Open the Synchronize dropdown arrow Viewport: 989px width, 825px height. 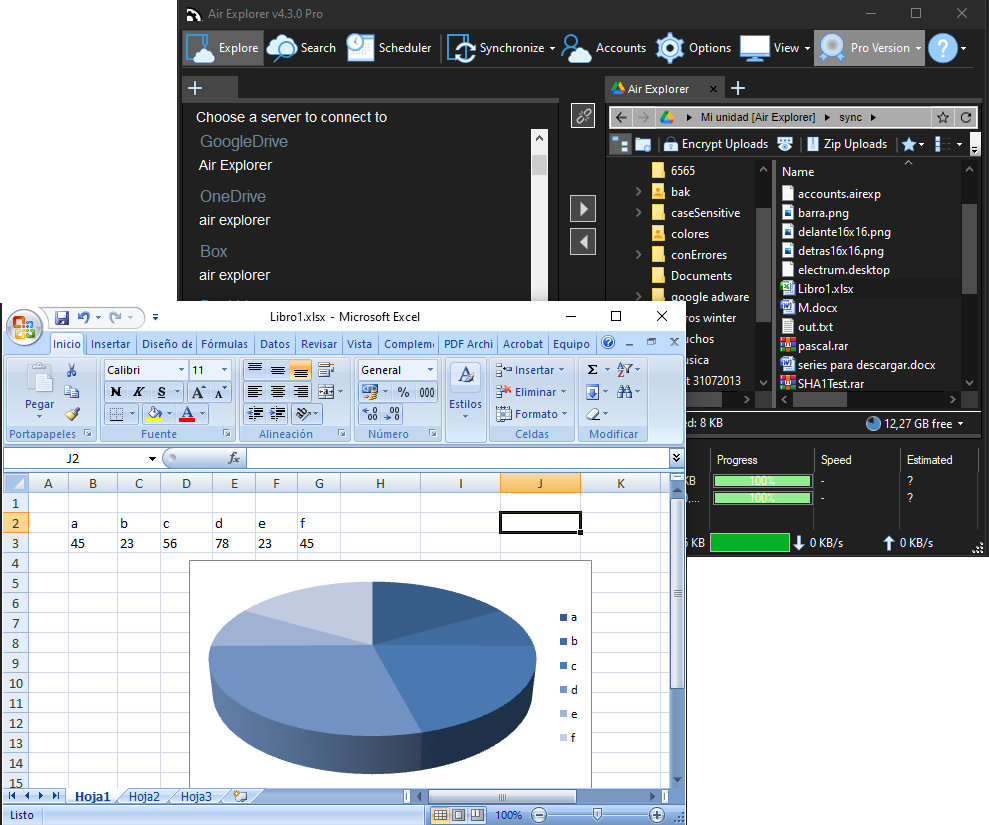point(553,49)
